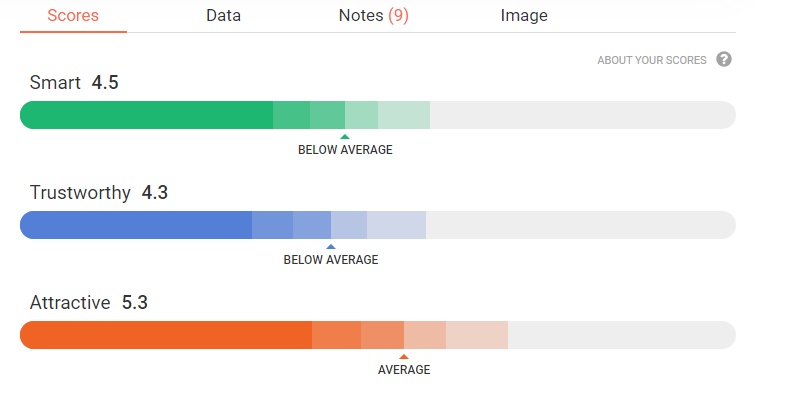This screenshot has width=789, height=409.
Task: Click the About Your Scores help icon
Action: (724, 60)
